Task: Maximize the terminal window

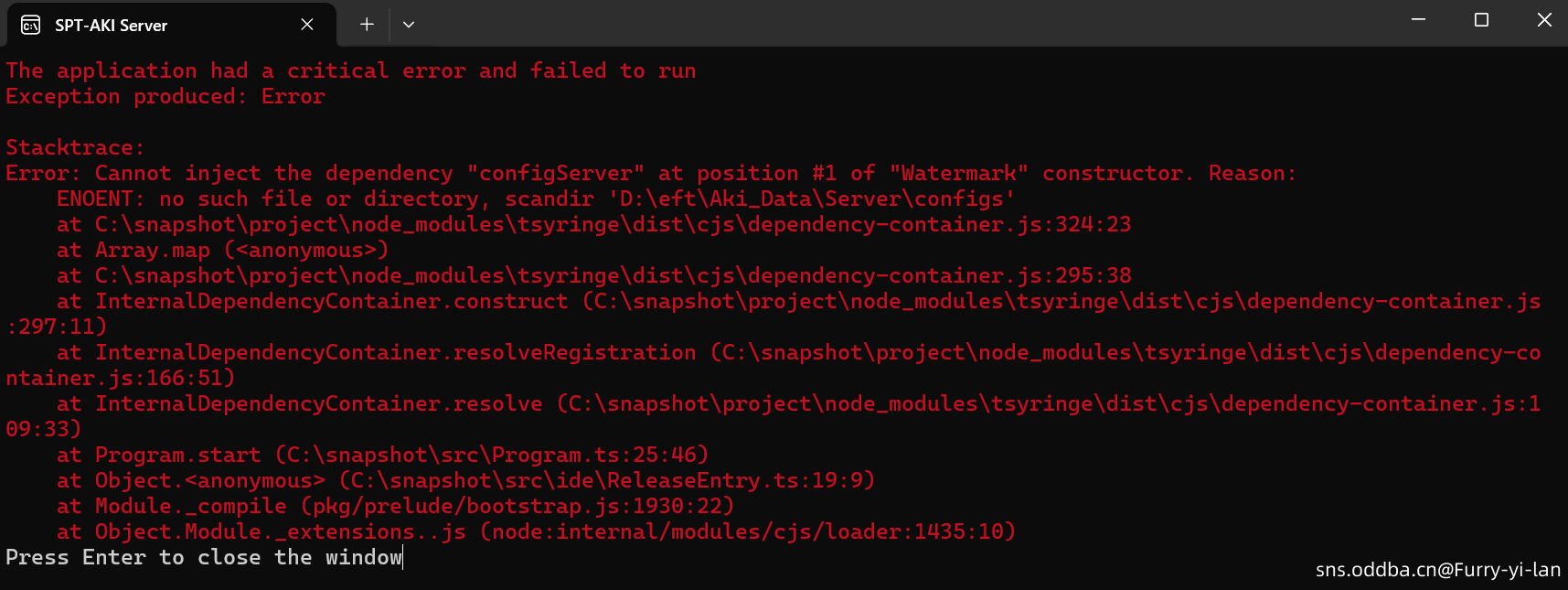Action: click(1482, 19)
